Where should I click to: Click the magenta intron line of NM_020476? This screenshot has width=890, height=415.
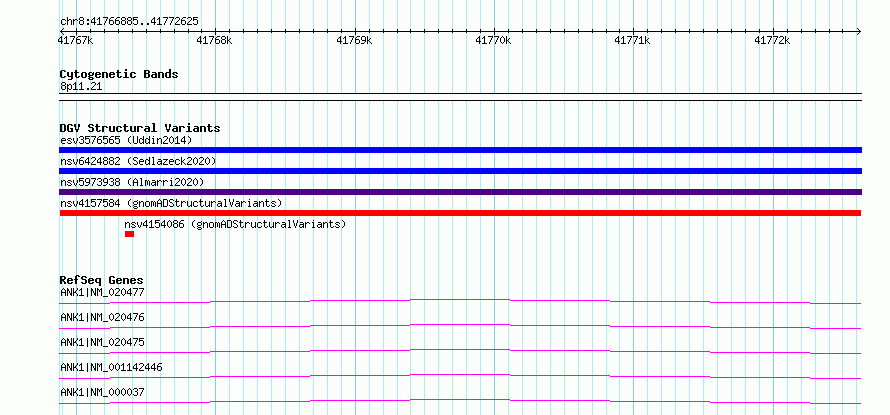tap(460, 325)
